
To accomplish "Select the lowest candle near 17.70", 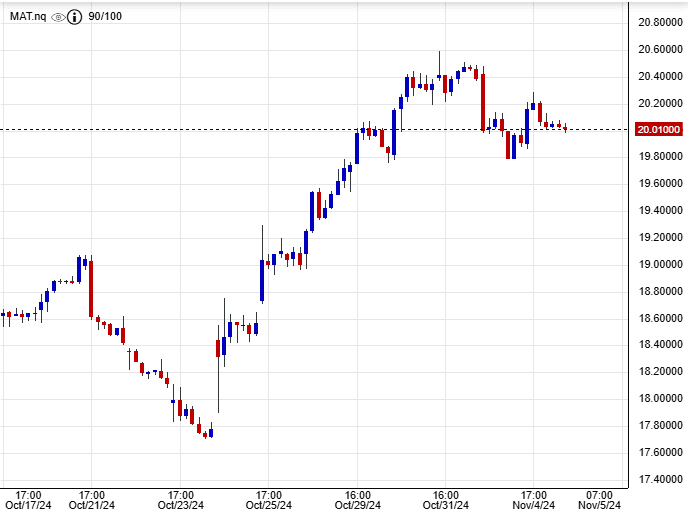I will pyautogui.click(x=205, y=434).
